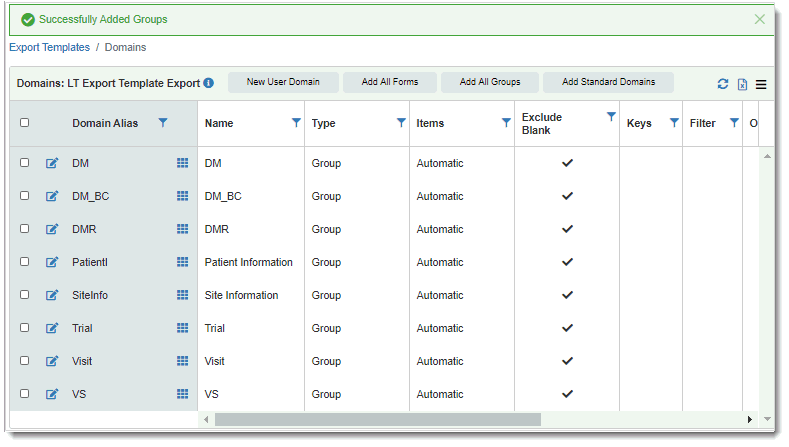Sort by Name column header
The image size is (789, 447).
click(x=219, y=123)
